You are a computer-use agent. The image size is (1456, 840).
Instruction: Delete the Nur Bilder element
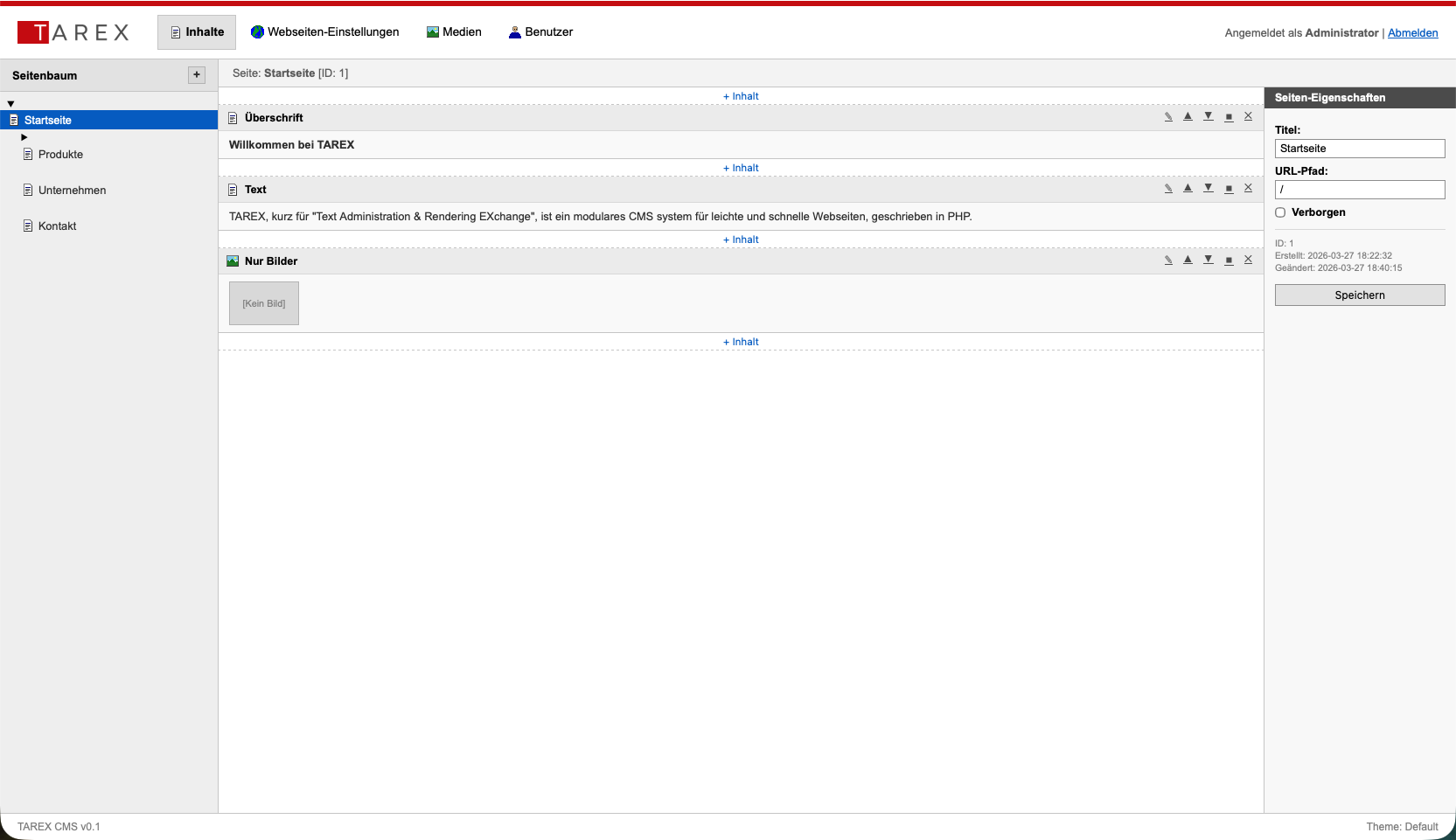1248,260
